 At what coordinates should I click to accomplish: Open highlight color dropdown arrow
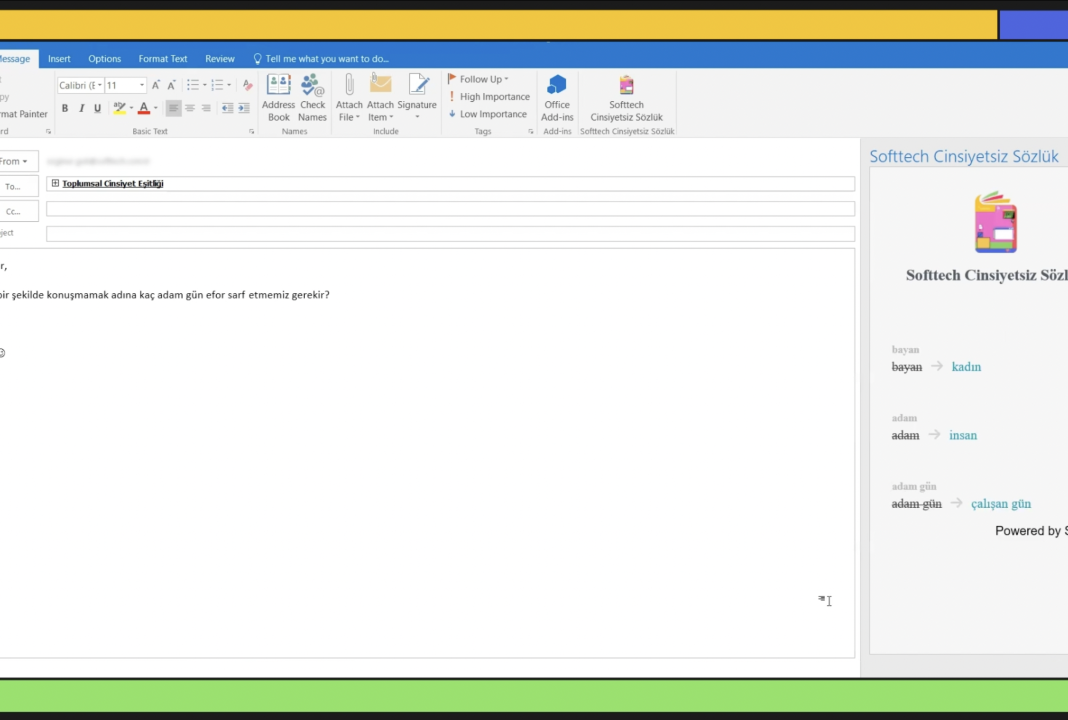click(131, 108)
